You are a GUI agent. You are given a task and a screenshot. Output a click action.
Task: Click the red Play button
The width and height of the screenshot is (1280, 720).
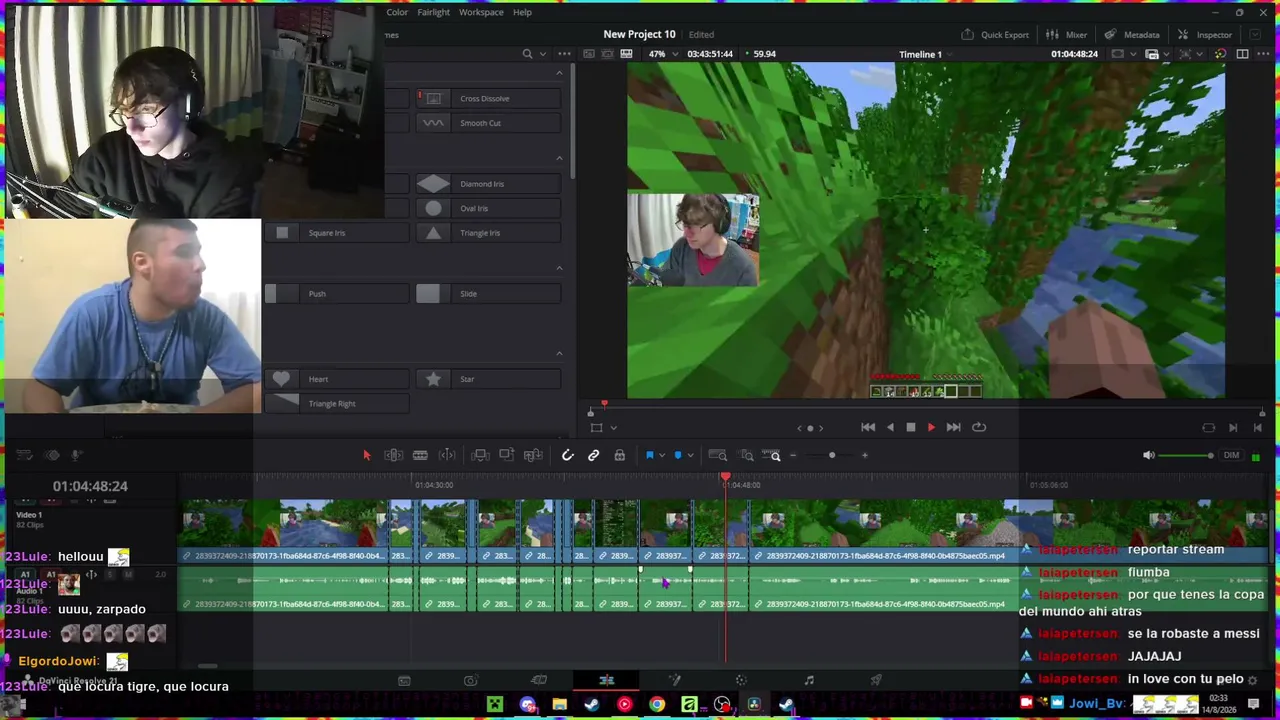click(931, 427)
